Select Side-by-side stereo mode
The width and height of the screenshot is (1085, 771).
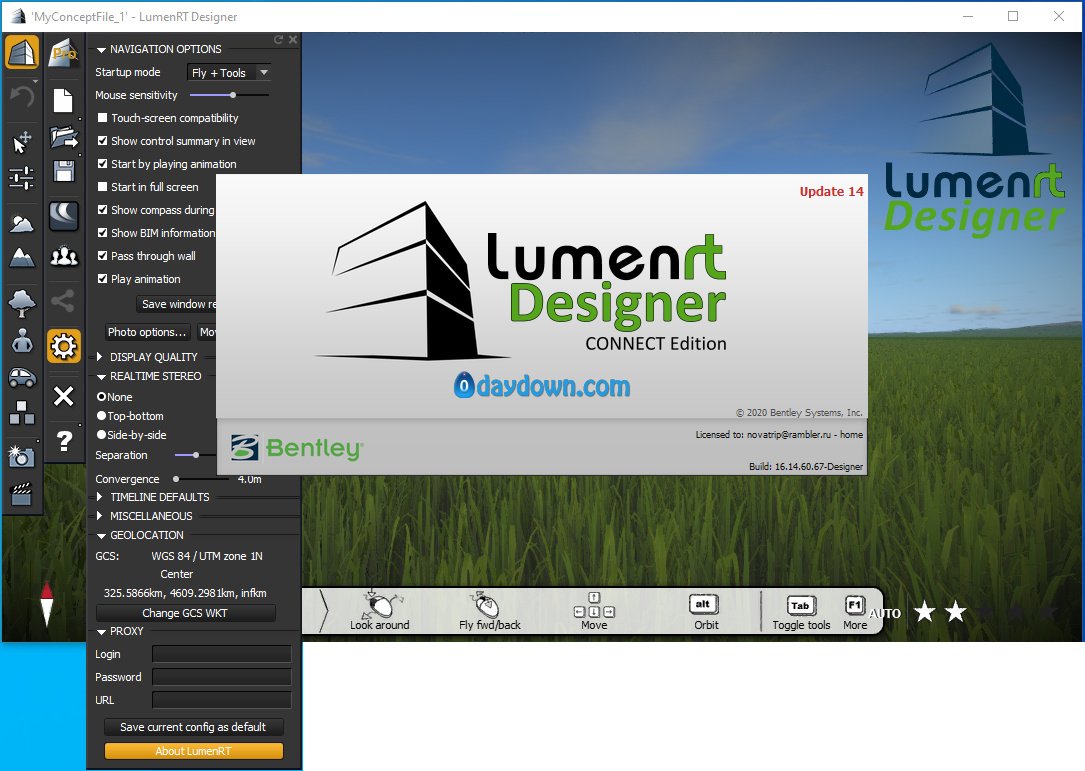point(102,435)
